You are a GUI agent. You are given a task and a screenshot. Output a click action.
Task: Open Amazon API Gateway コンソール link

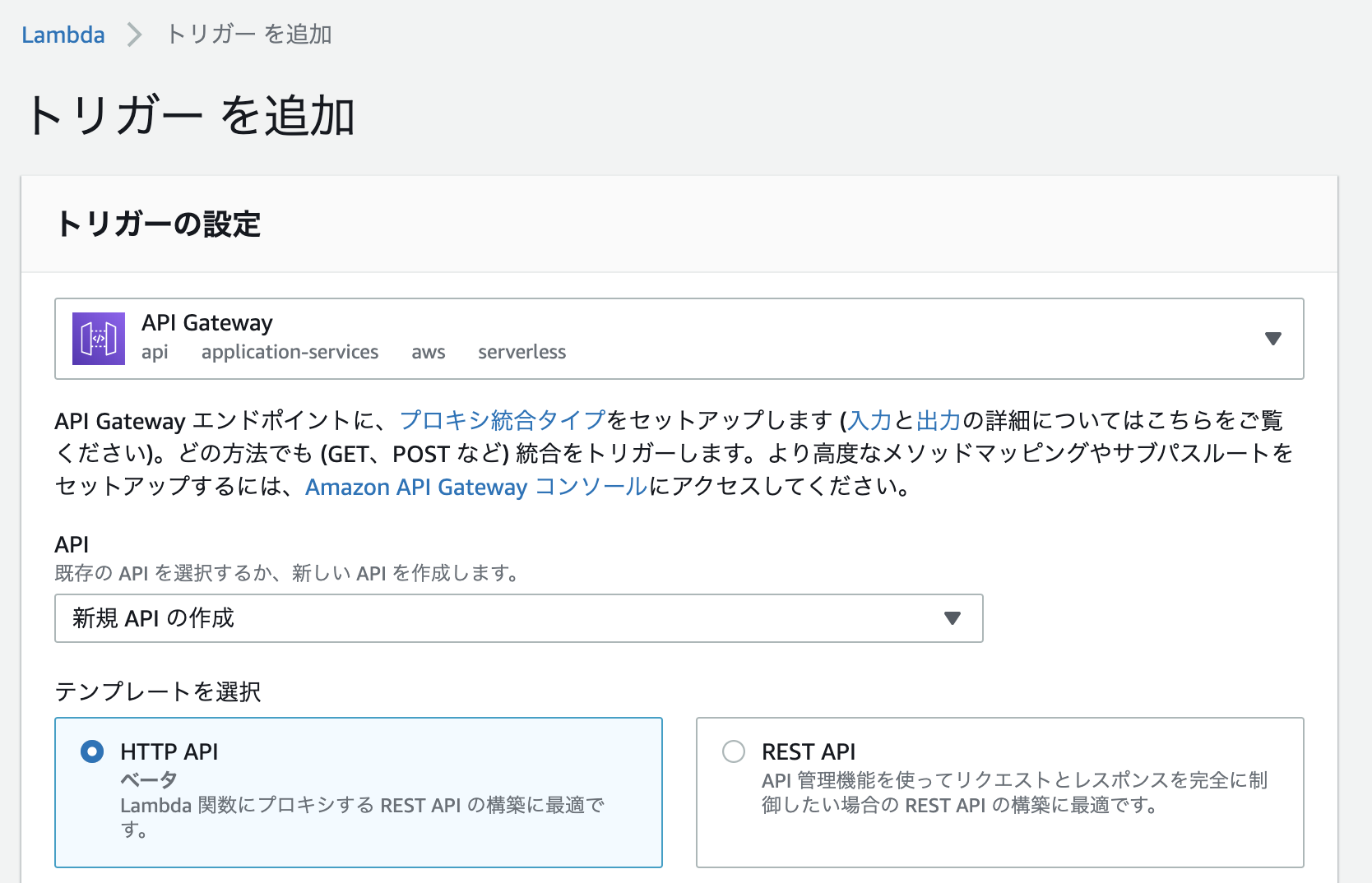(476, 487)
